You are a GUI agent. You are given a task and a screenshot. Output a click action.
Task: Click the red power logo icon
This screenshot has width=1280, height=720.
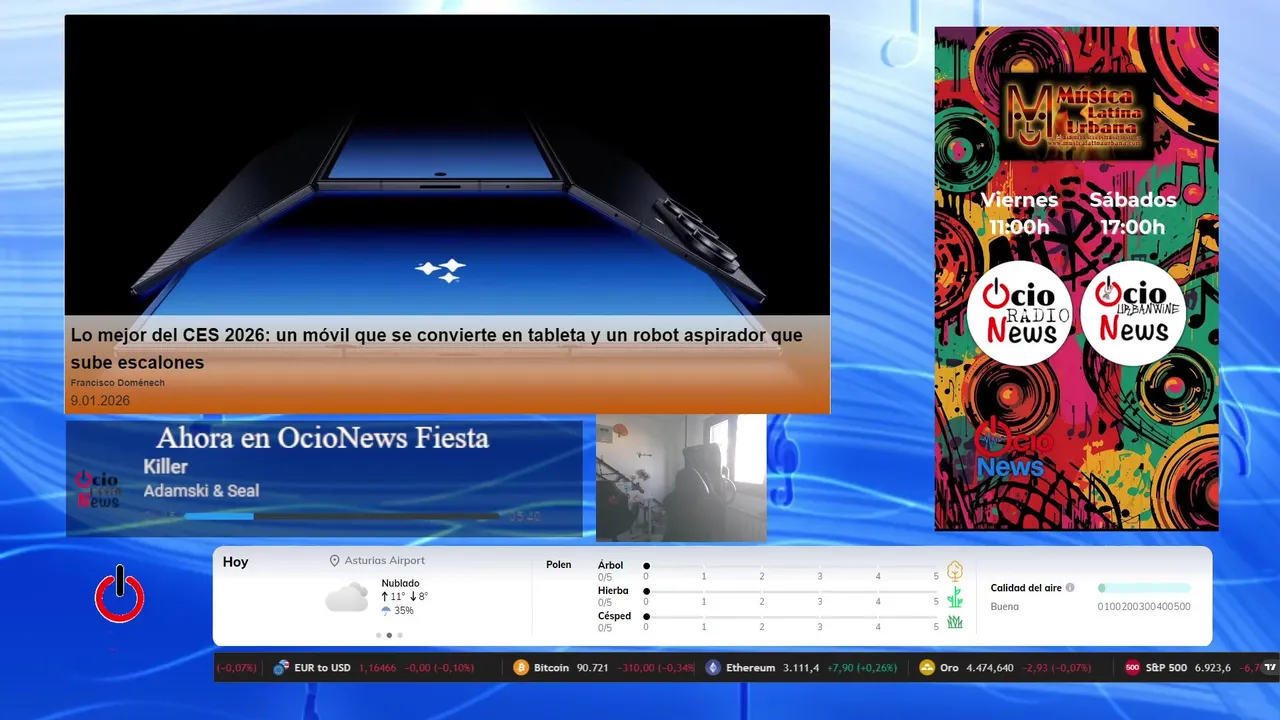tap(120, 595)
